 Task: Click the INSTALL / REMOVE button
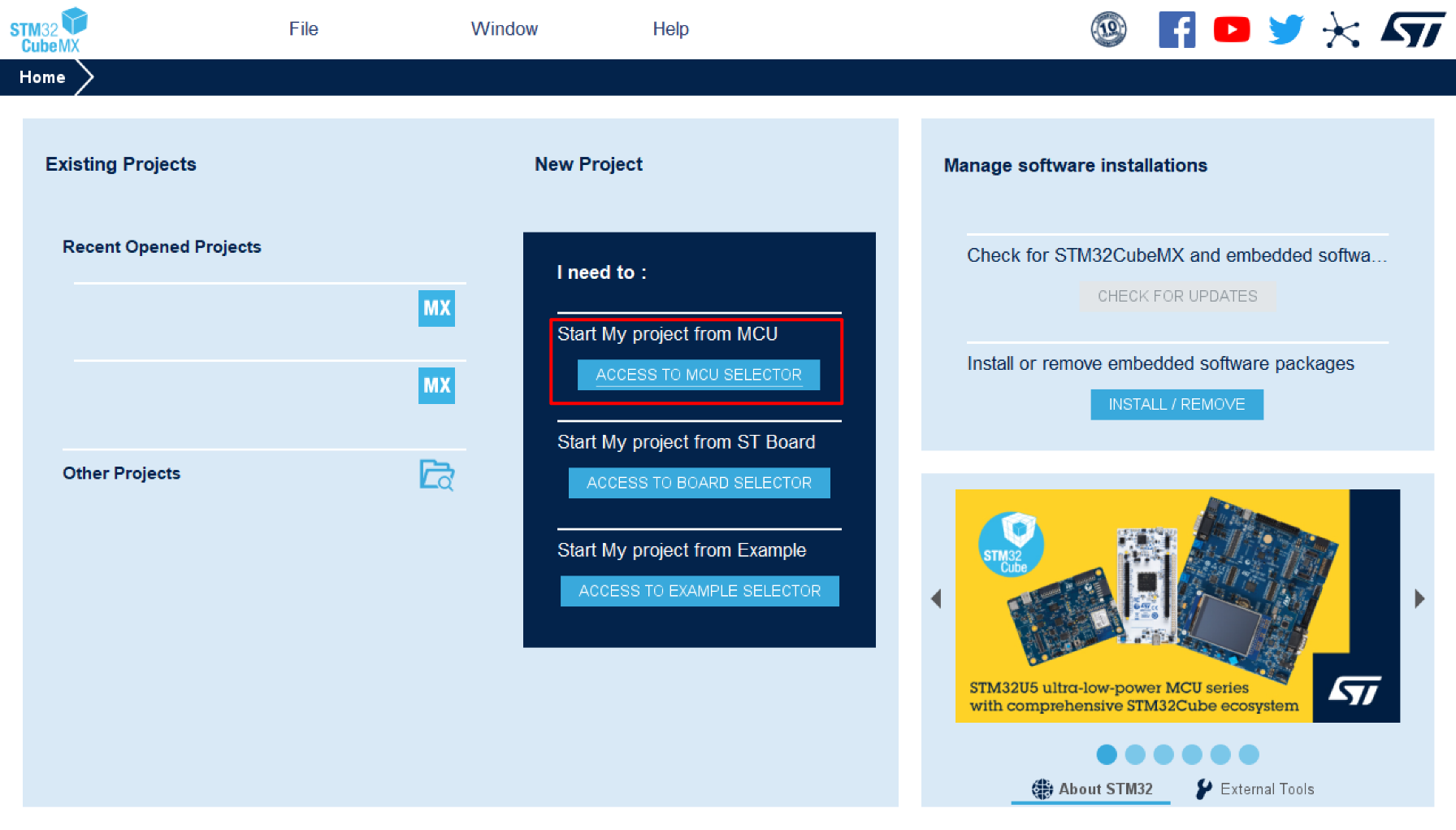point(1177,405)
